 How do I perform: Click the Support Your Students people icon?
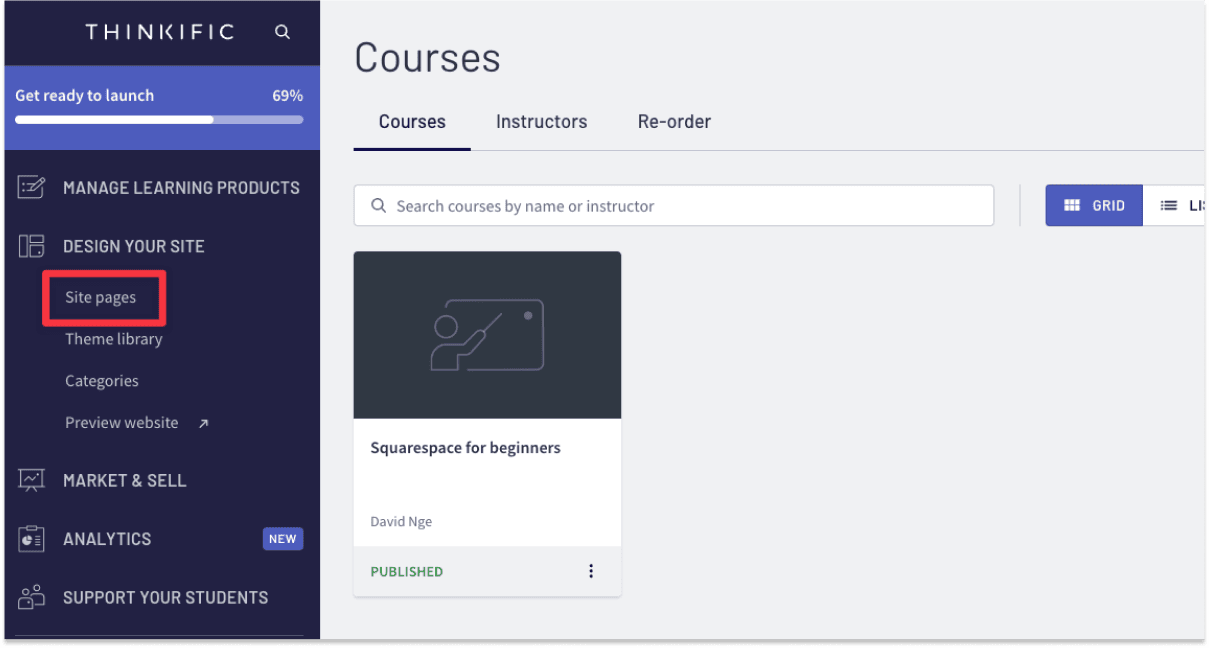click(x=31, y=597)
